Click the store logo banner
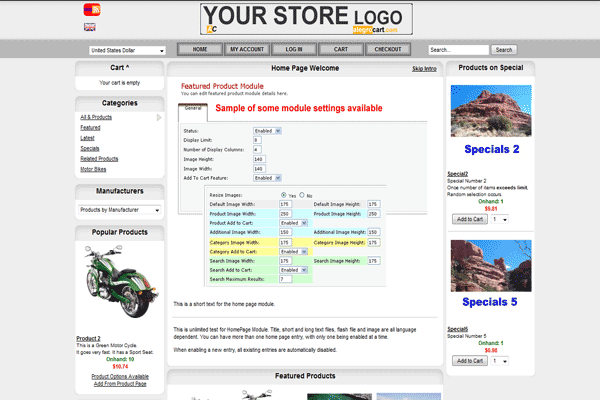Viewport: 600px width, 400px height. click(306, 19)
